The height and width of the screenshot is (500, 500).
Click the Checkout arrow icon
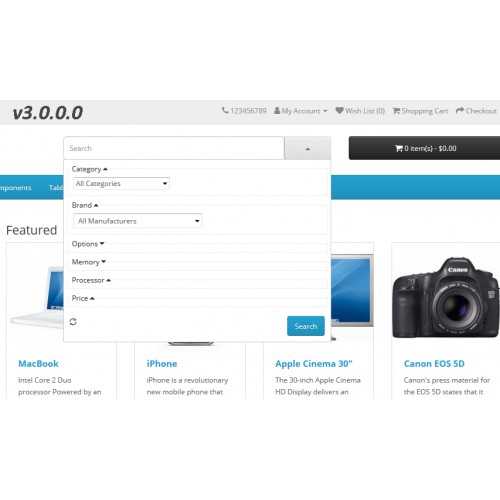[460, 110]
